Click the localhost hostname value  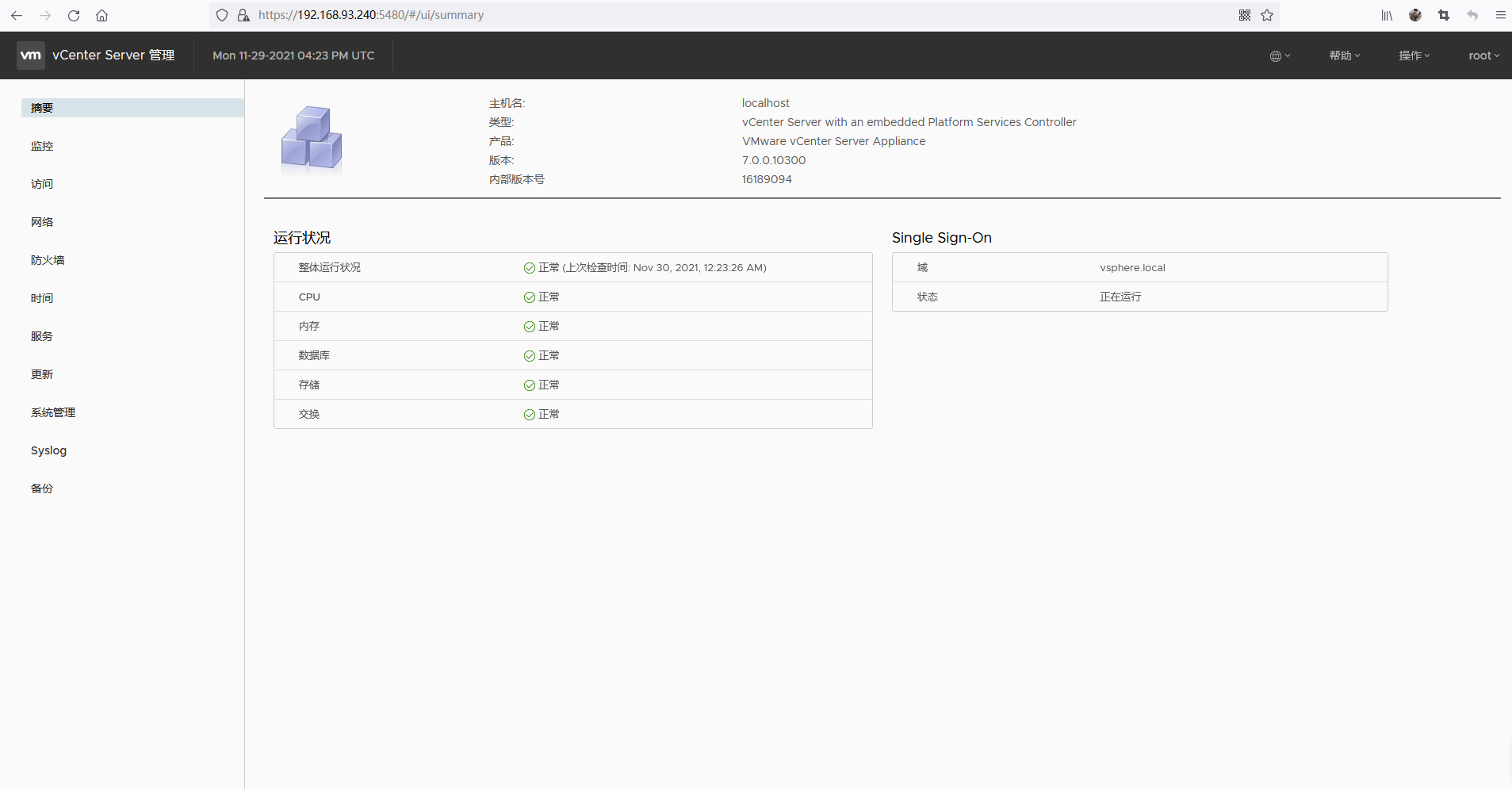pos(766,103)
